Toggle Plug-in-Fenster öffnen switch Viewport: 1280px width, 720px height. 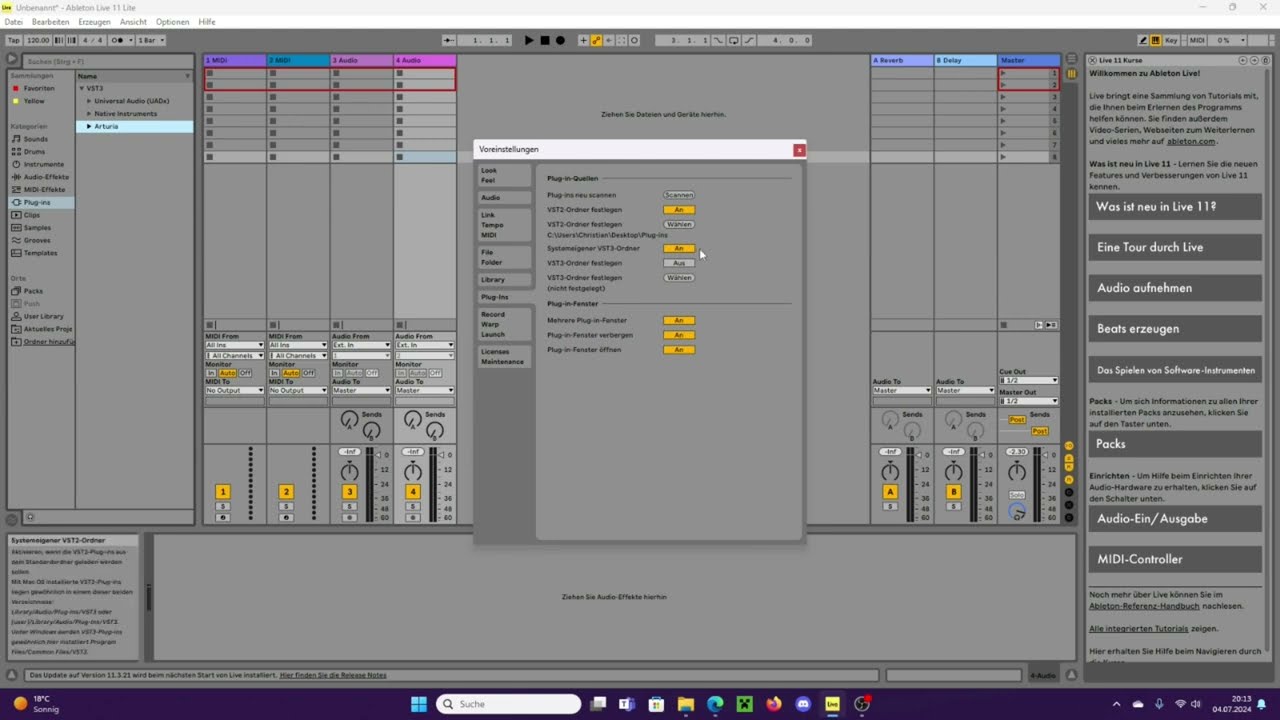click(678, 350)
